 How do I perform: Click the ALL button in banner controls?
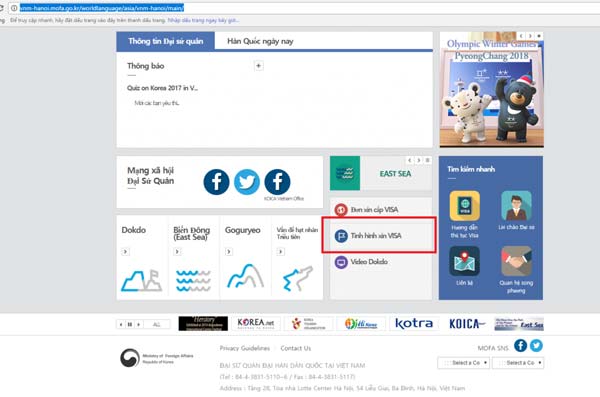[x=157, y=324]
